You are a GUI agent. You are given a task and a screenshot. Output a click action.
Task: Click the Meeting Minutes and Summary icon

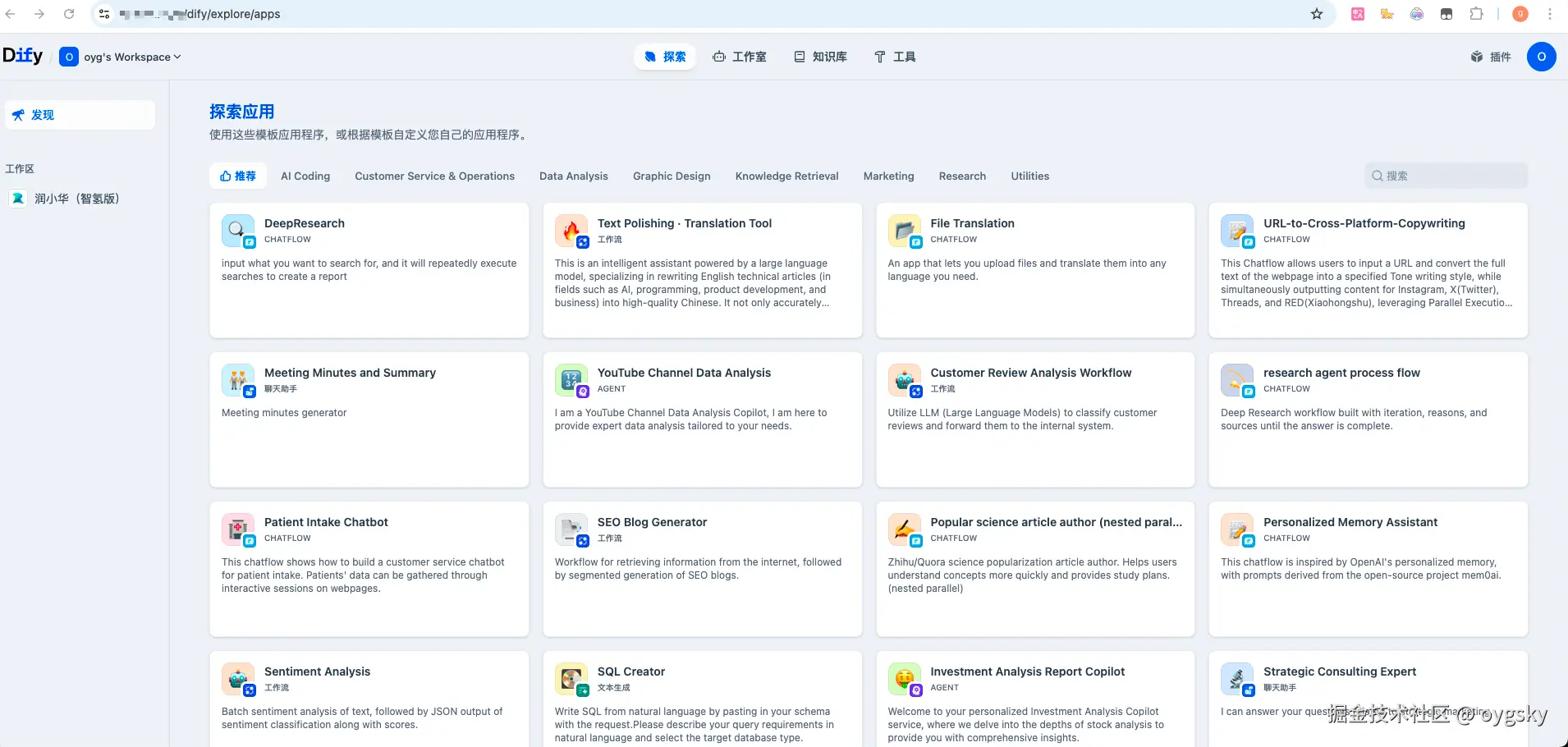click(238, 381)
